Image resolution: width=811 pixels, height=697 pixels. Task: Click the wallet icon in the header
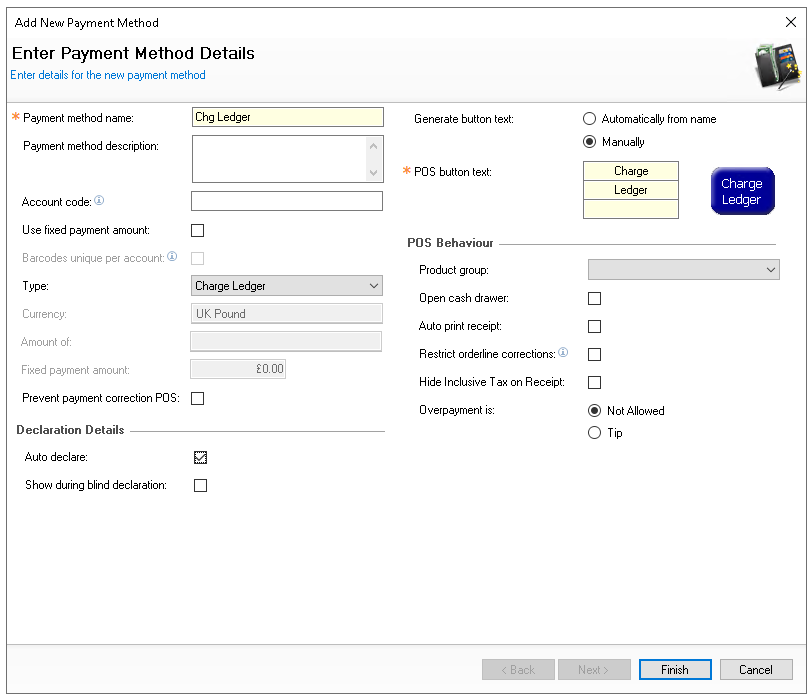(776, 67)
